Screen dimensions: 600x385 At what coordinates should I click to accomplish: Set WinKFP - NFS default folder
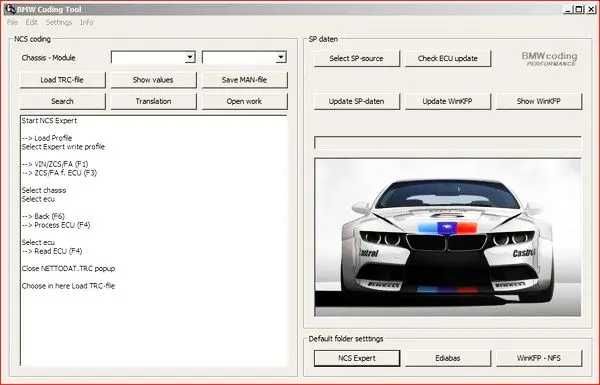point(539,358)
